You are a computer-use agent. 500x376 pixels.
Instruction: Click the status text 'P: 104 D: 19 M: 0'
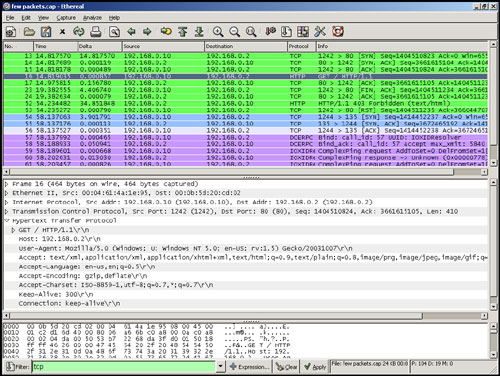point(432,364)
